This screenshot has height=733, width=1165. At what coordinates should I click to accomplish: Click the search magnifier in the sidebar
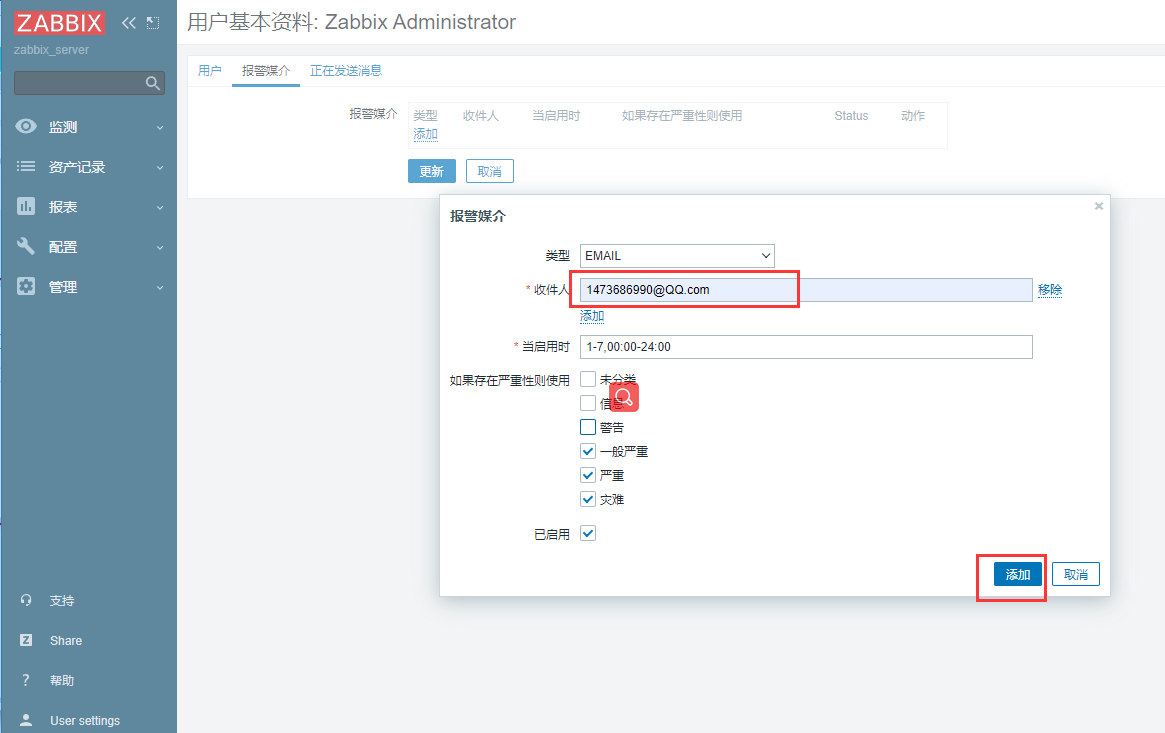coord(152,83)
